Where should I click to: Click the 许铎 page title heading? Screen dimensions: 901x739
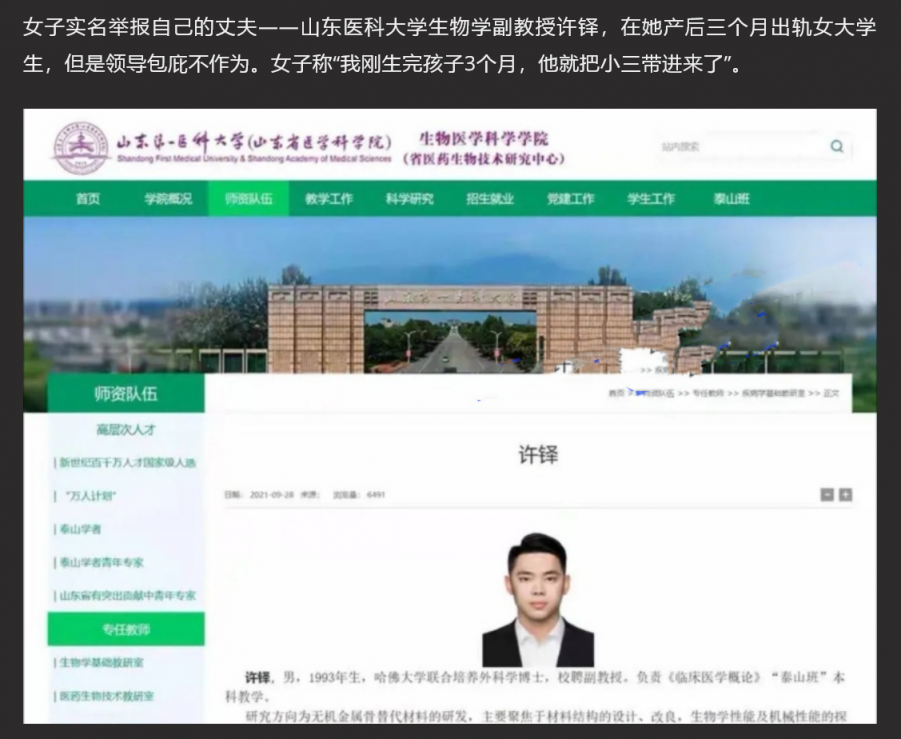coord(538,455)
